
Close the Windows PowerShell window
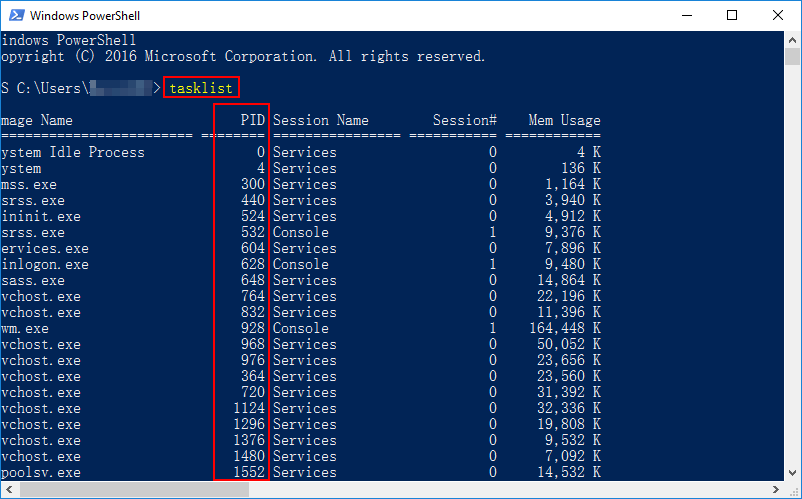[778, 15]
